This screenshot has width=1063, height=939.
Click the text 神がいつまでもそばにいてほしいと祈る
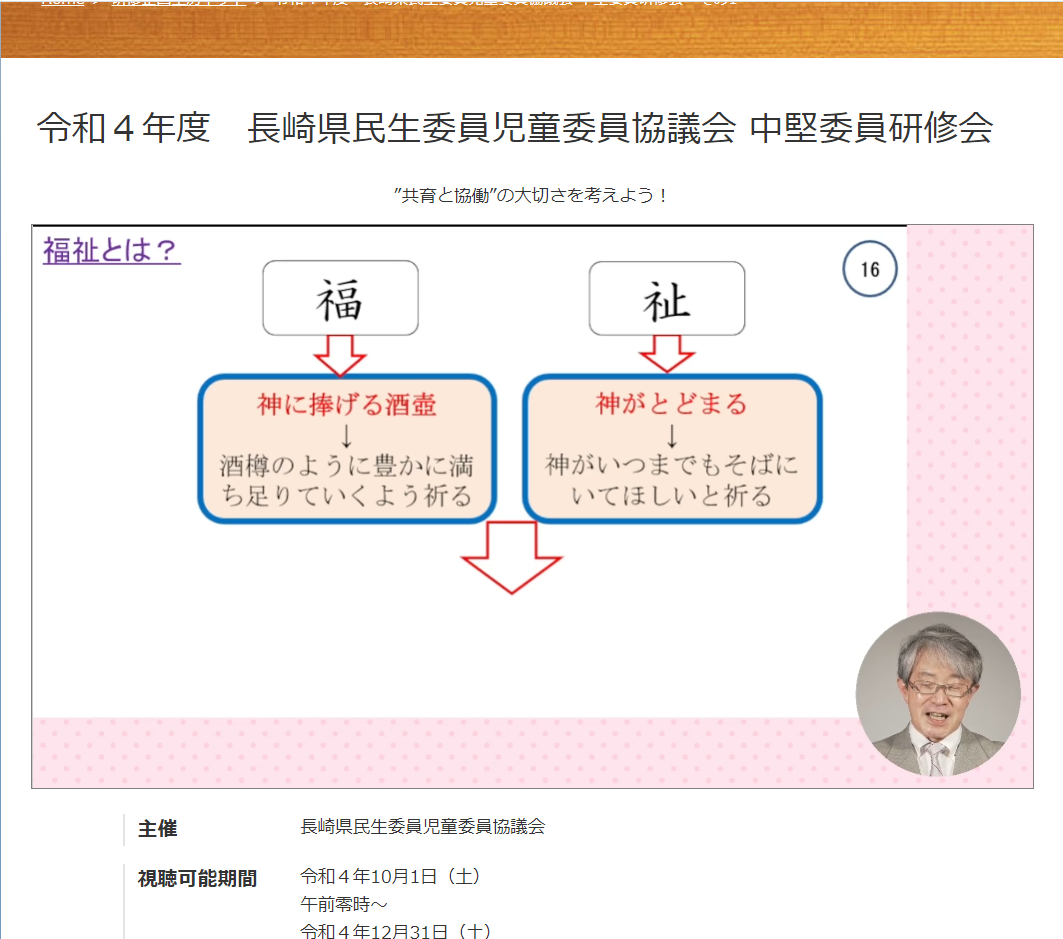[x=671, y=480]
